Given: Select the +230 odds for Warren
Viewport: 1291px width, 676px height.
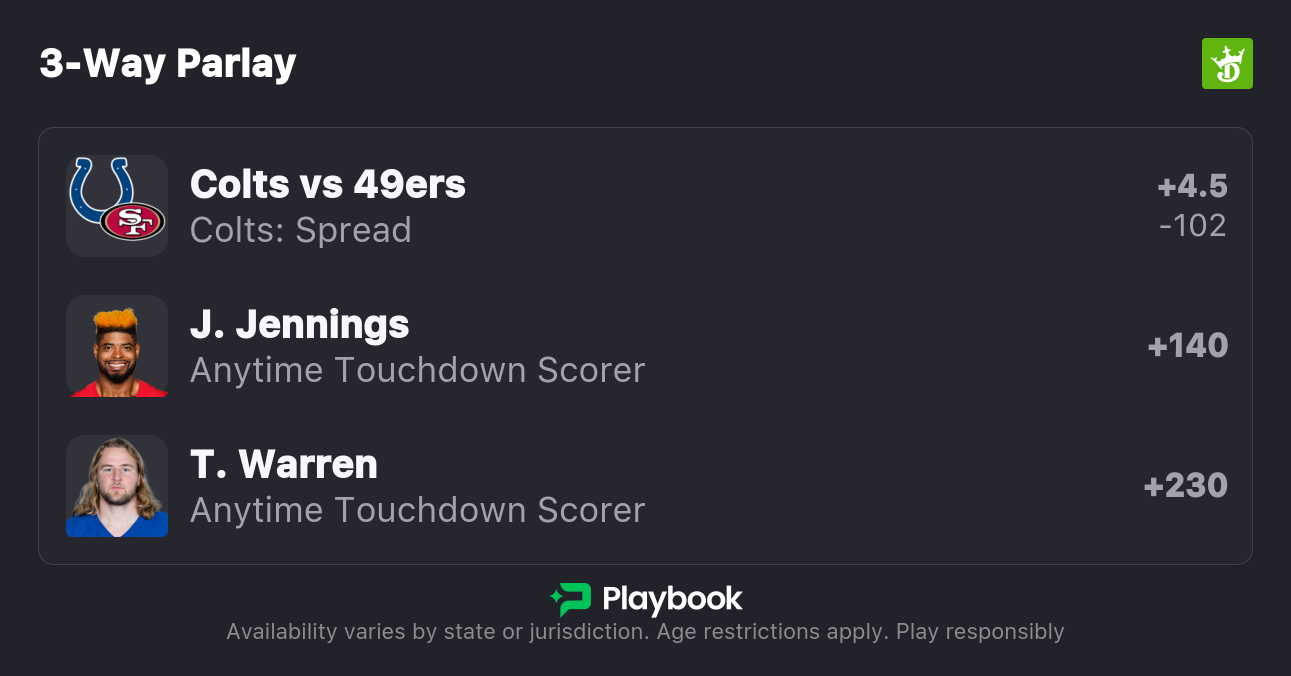Looking at the screenshot, I should 1185,486.
